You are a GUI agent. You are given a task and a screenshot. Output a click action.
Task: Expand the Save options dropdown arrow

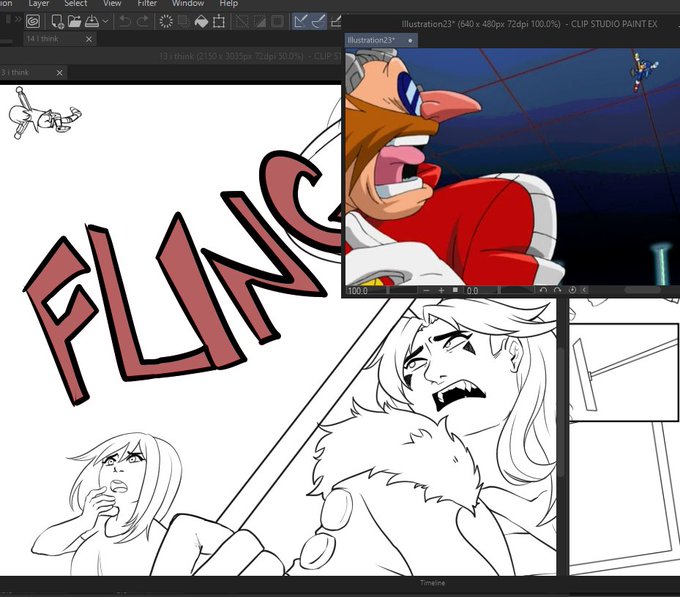pos(105,21)
